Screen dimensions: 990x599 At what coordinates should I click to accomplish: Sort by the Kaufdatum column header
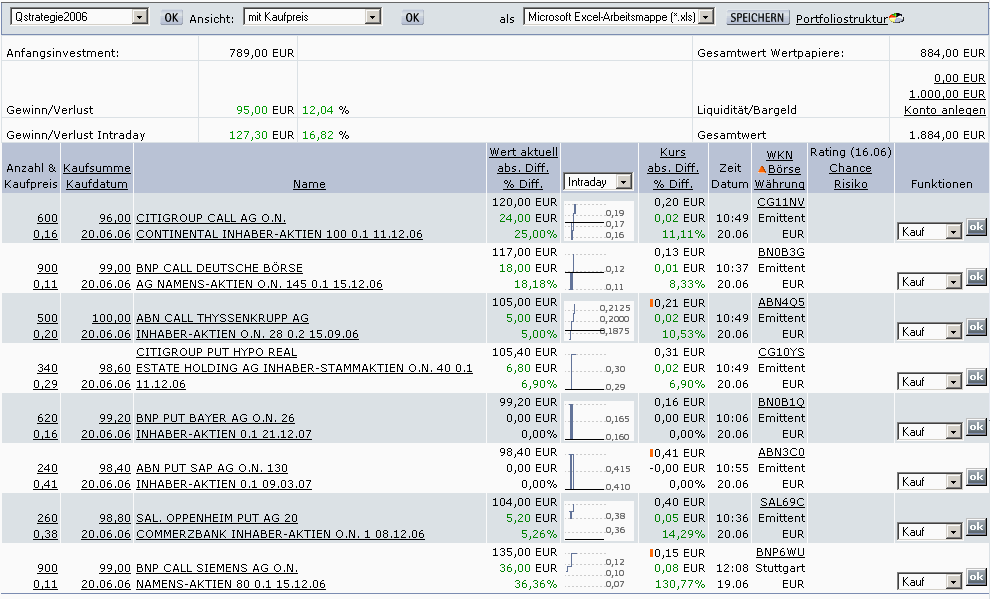click(98, 184)
